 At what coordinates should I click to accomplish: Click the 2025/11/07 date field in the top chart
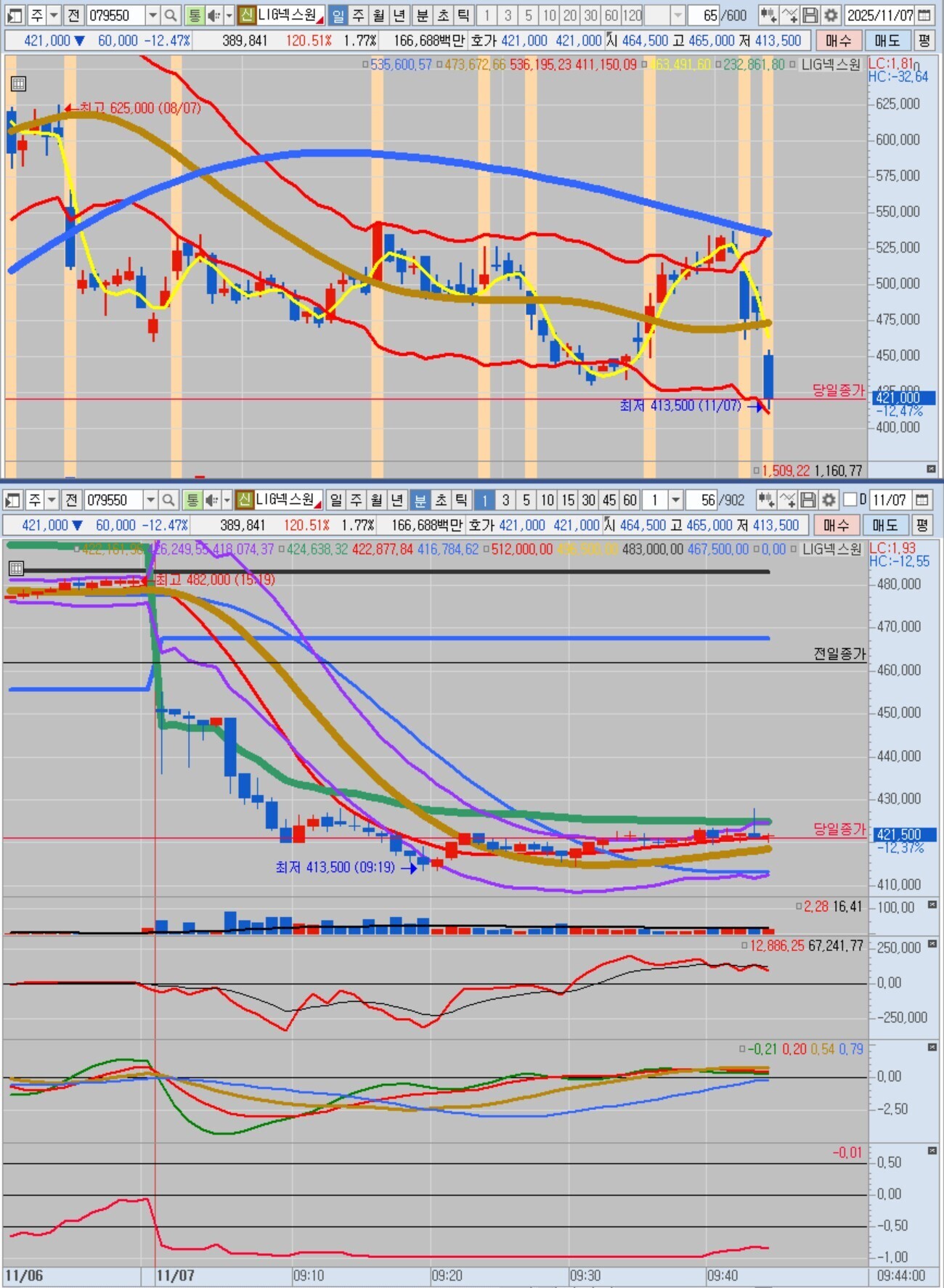[x=879, y=15]
